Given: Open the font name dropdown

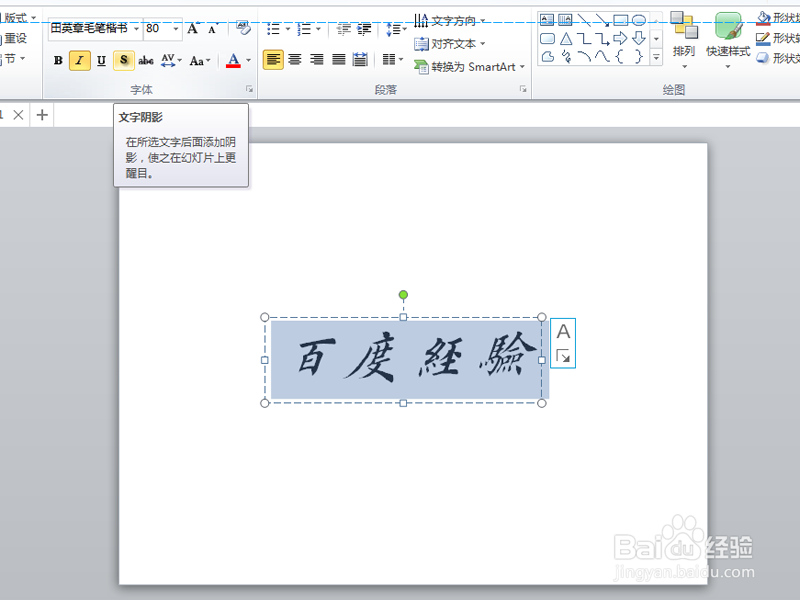Looking at the screenshot, I should point(136,28).
